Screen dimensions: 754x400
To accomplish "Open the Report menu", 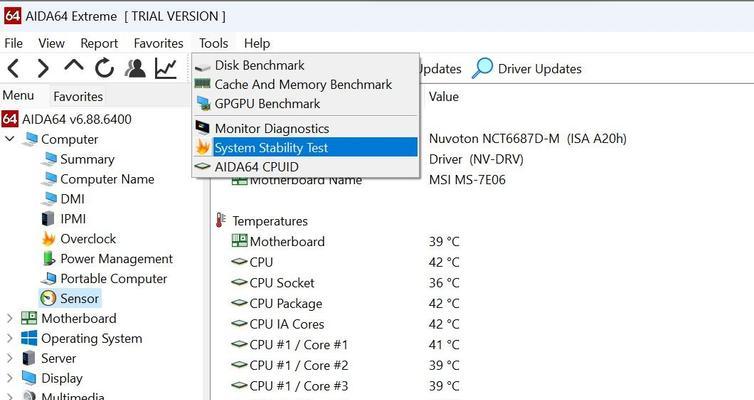I will point(99,43).
